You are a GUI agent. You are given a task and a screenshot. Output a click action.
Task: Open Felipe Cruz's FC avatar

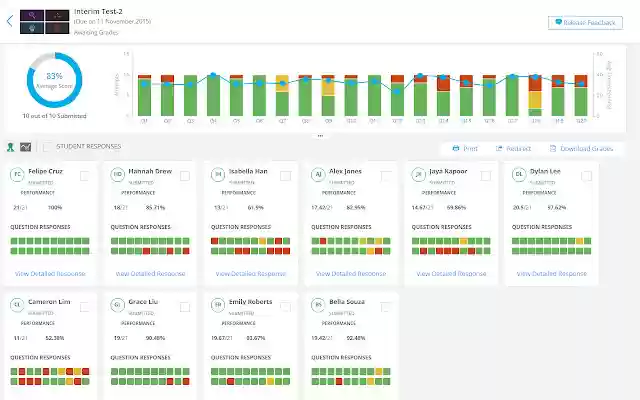click(x=17, y=174)
